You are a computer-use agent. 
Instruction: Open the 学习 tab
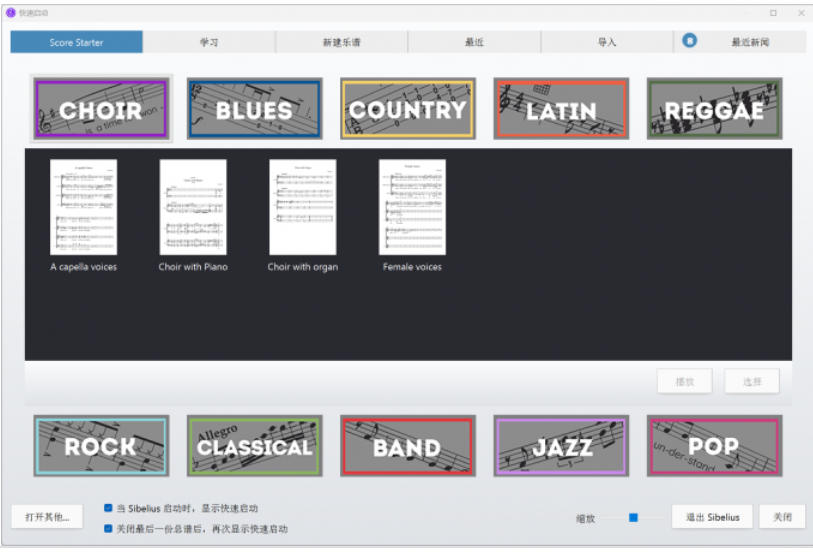click(x=209, y=42)
